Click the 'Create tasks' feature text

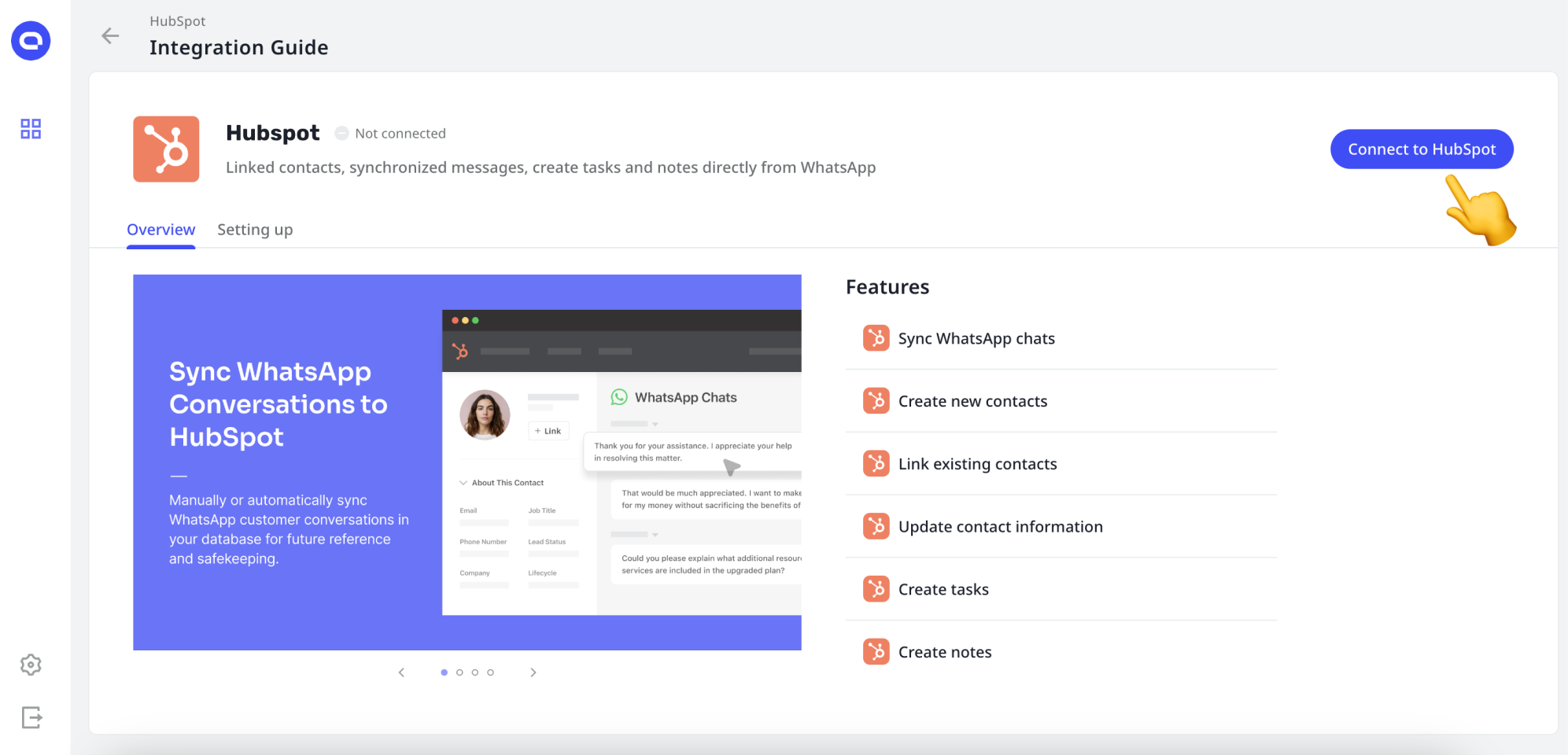[943, 589]
